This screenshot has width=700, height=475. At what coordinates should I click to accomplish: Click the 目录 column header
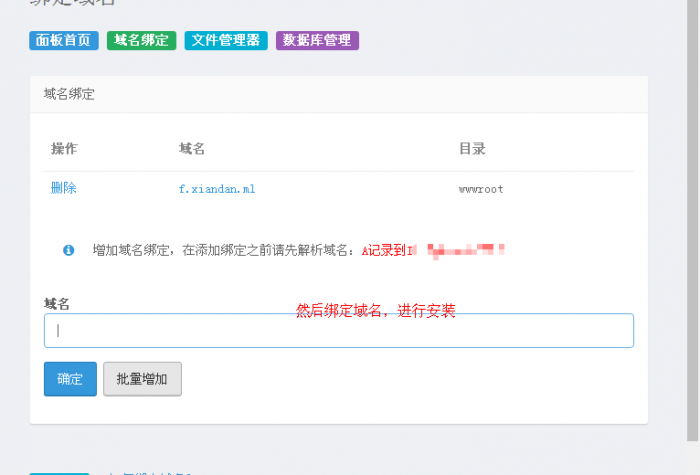472,149
